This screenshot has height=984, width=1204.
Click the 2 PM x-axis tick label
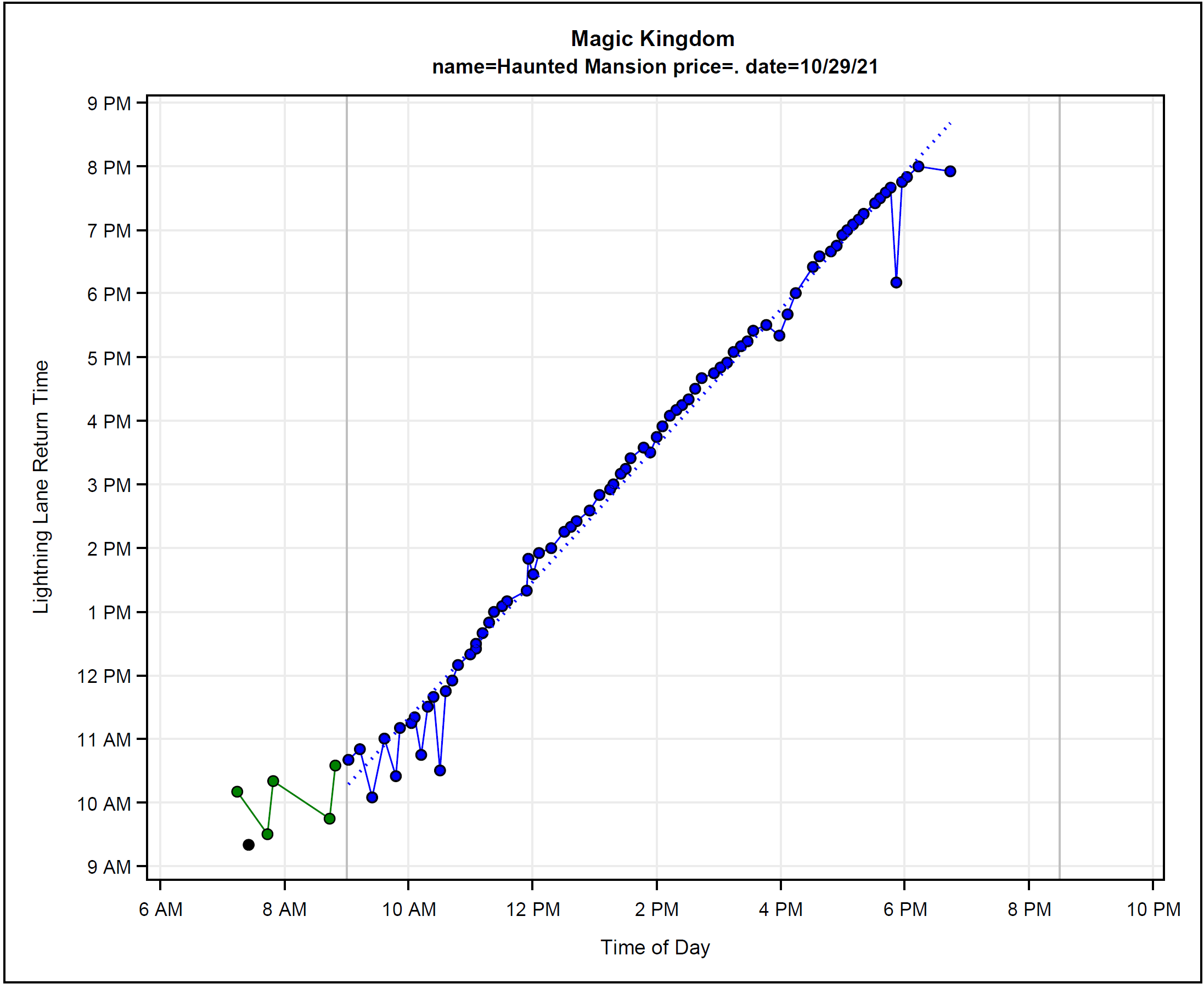(x=657, y=909)
